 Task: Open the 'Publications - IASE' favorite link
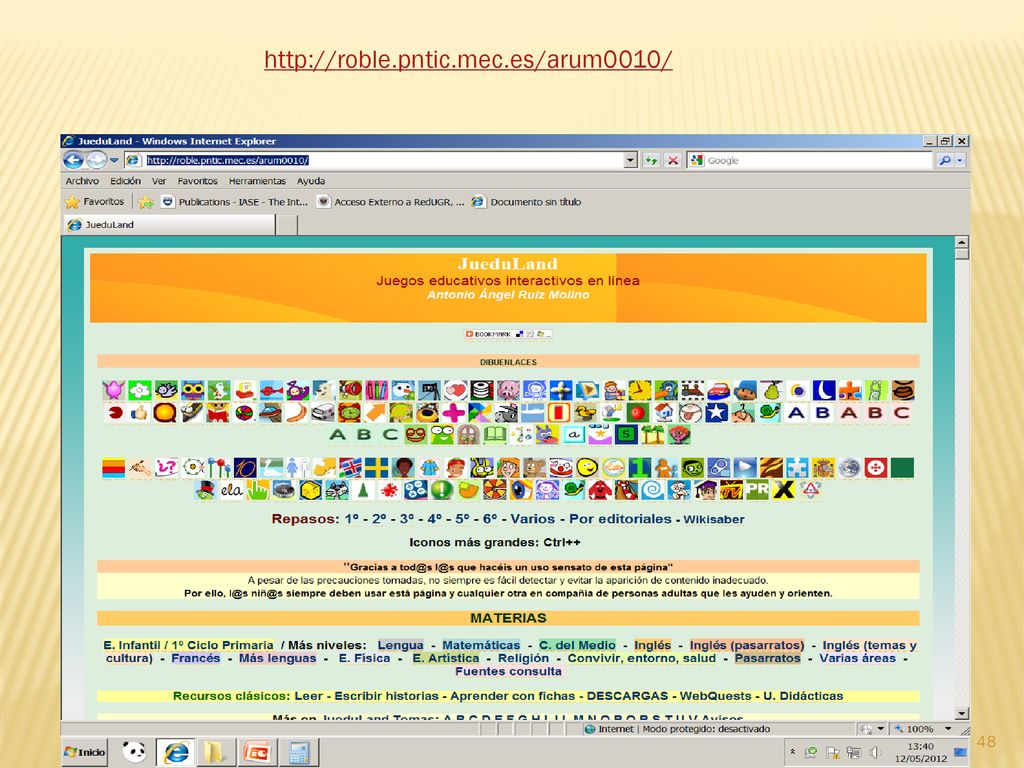[x=234, y=202]
